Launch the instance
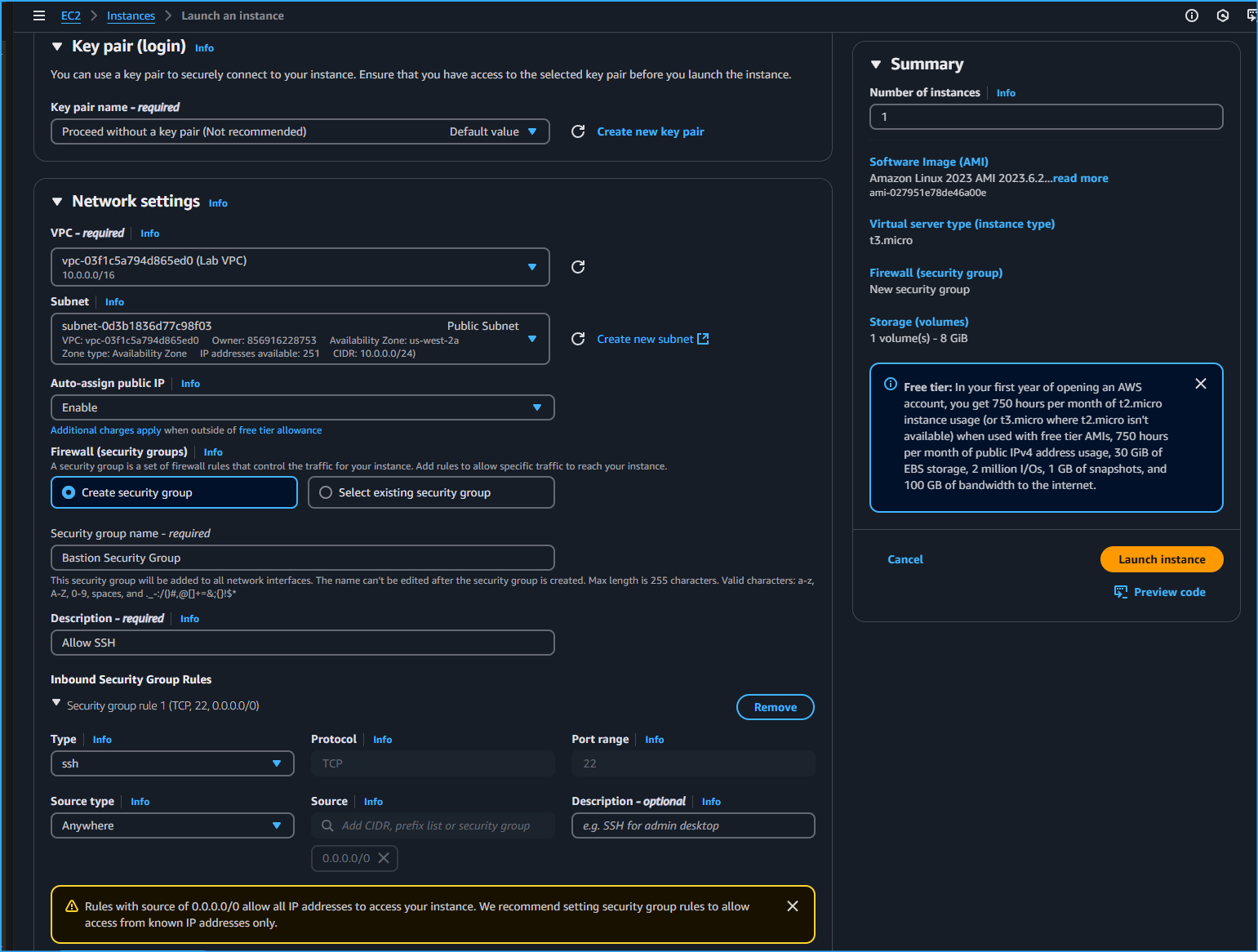The height and width of the screenshot is (952, 1258). [1161, 559]
